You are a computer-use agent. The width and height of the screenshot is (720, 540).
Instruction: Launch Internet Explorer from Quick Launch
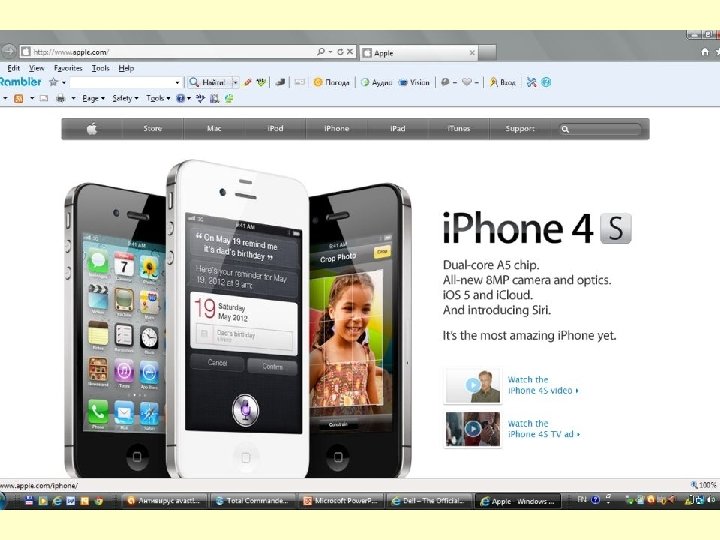click(57, 501)
